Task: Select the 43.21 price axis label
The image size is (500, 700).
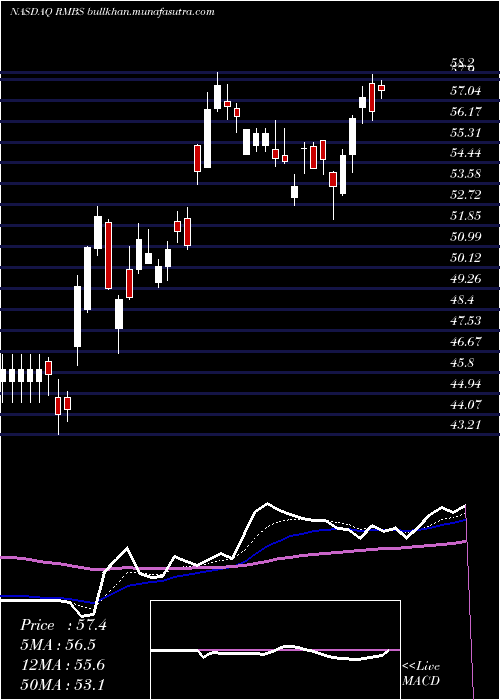Action: point(466,424)
